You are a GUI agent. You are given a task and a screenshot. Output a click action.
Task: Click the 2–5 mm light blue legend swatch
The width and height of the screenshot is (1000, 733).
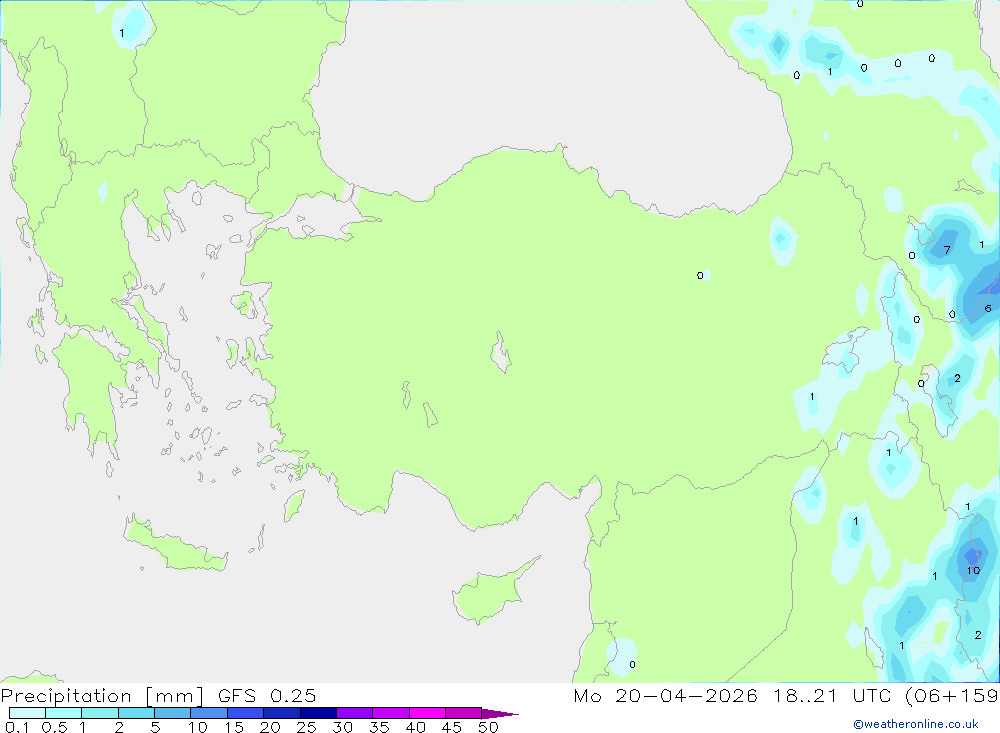tap(136, 713)
